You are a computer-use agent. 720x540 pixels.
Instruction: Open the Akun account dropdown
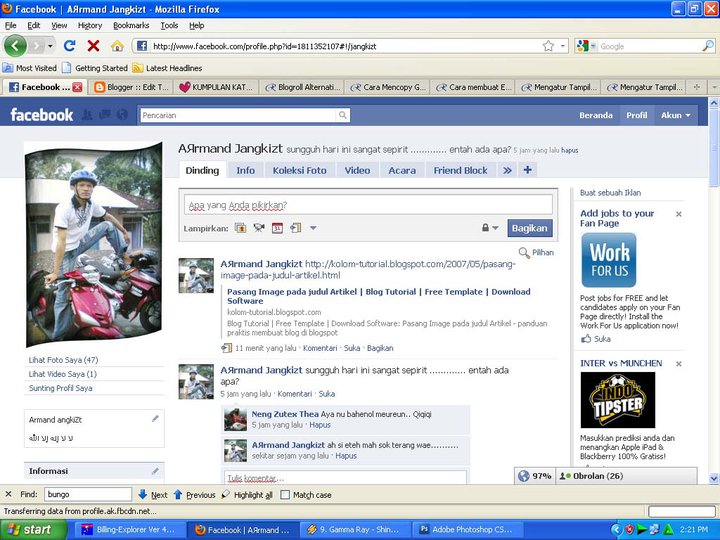[675, 115]
